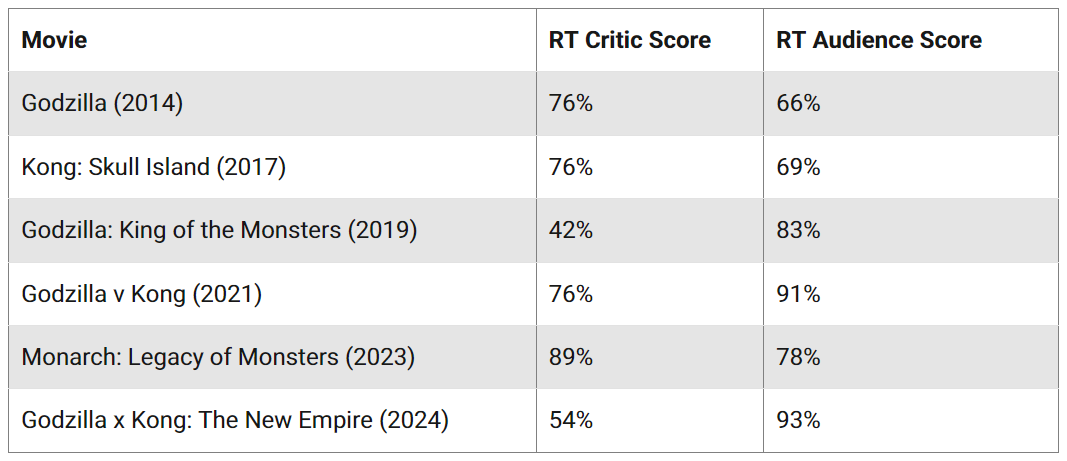The width and height of the screenshot is (1067, 461).
Task: Click the Godzilla v Kong (2021) cell
Action: pyautogui.click(x=141, y=294)
